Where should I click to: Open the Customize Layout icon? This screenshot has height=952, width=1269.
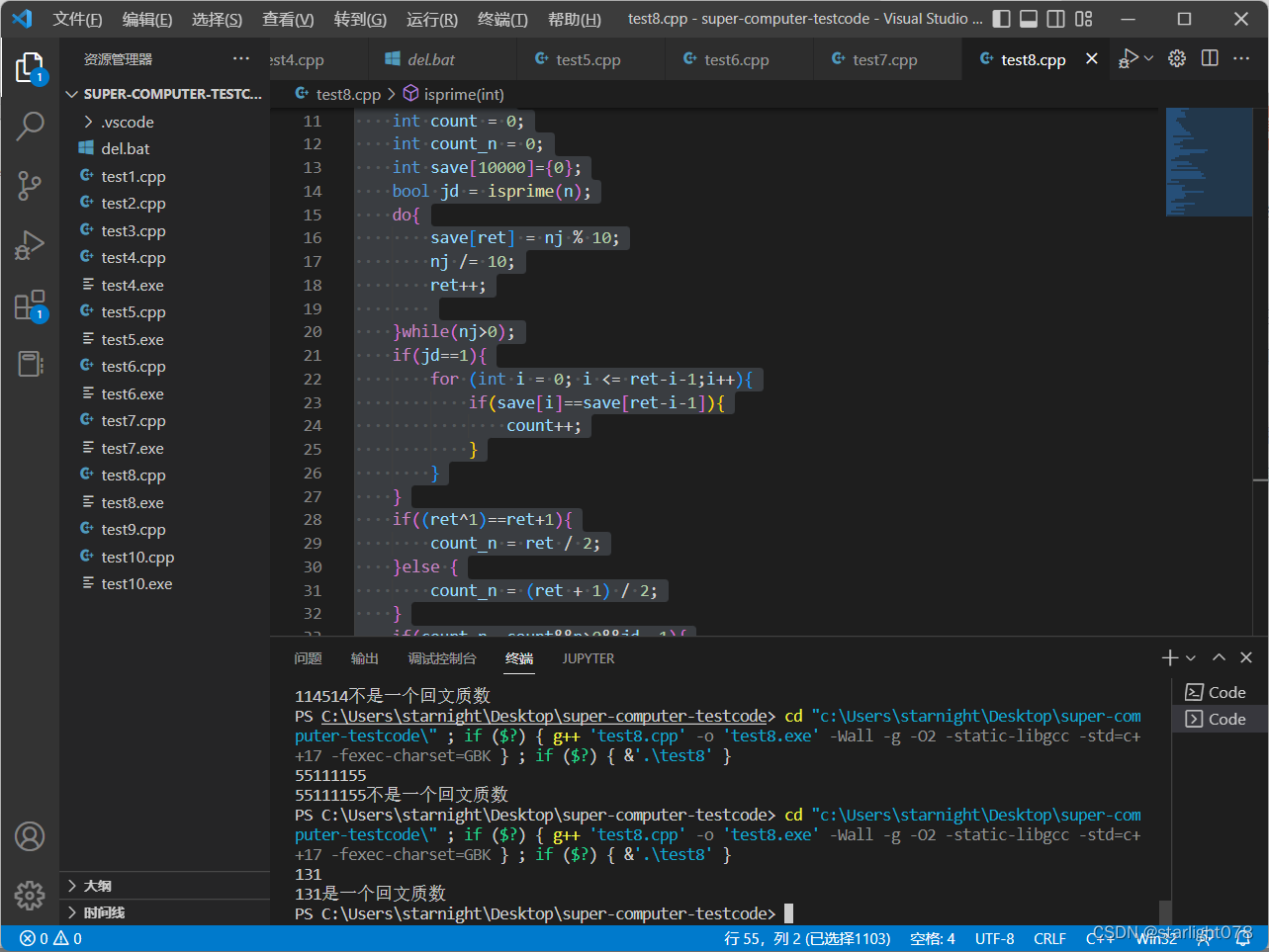(x=1084, y=19)
